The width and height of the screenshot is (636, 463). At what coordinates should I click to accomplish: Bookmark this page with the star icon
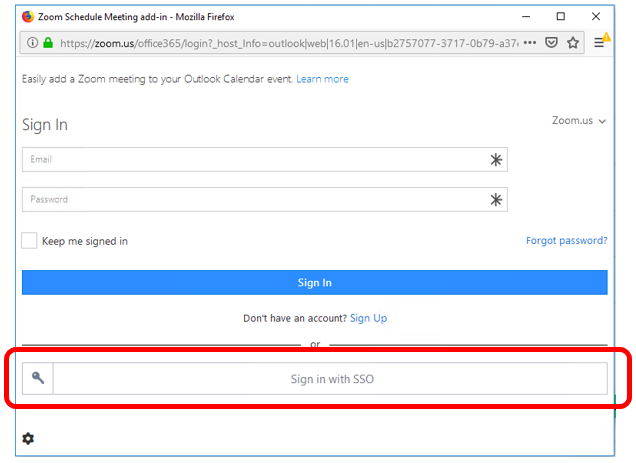click(573, 42)
